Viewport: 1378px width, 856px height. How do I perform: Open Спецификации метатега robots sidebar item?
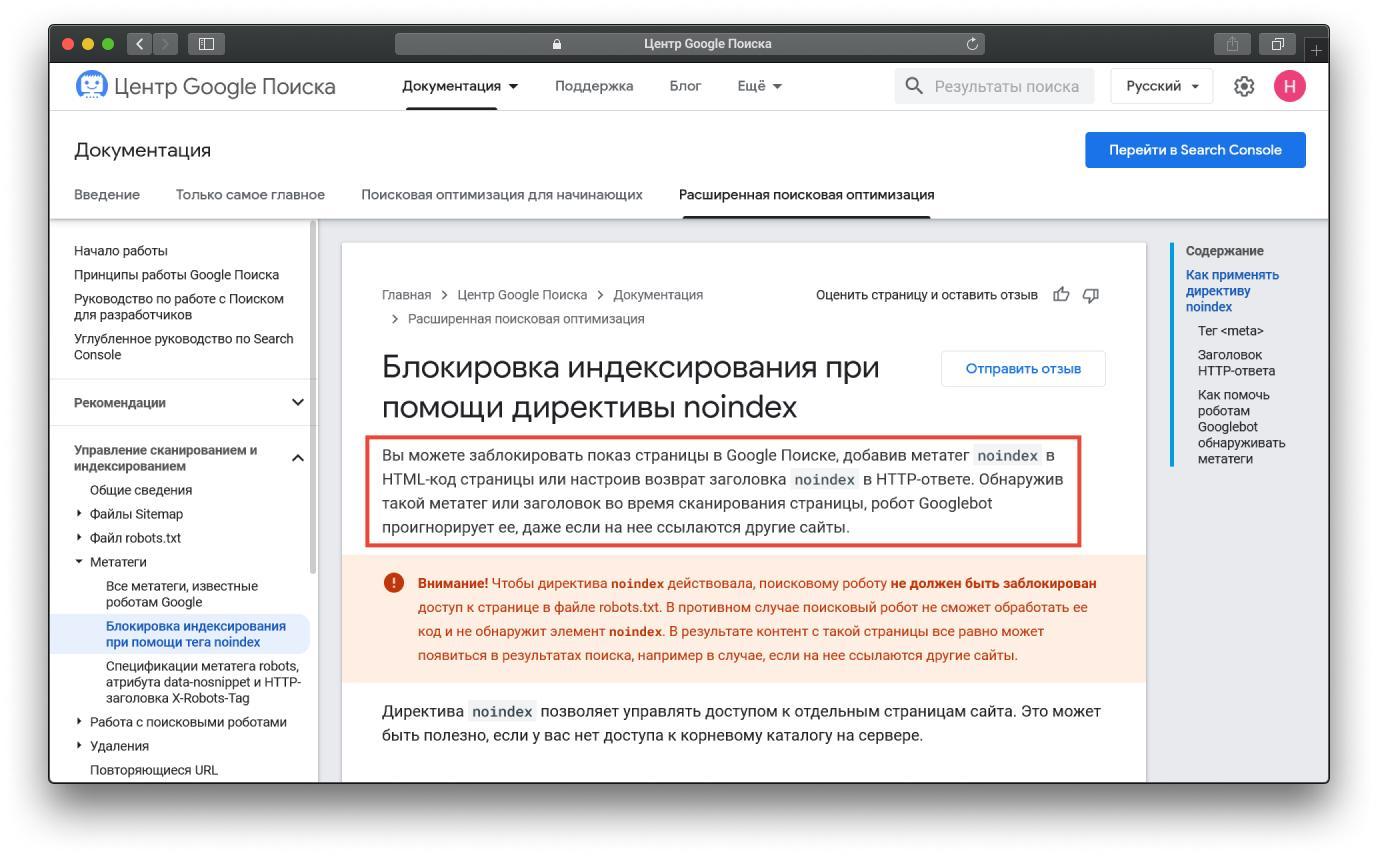203,682
